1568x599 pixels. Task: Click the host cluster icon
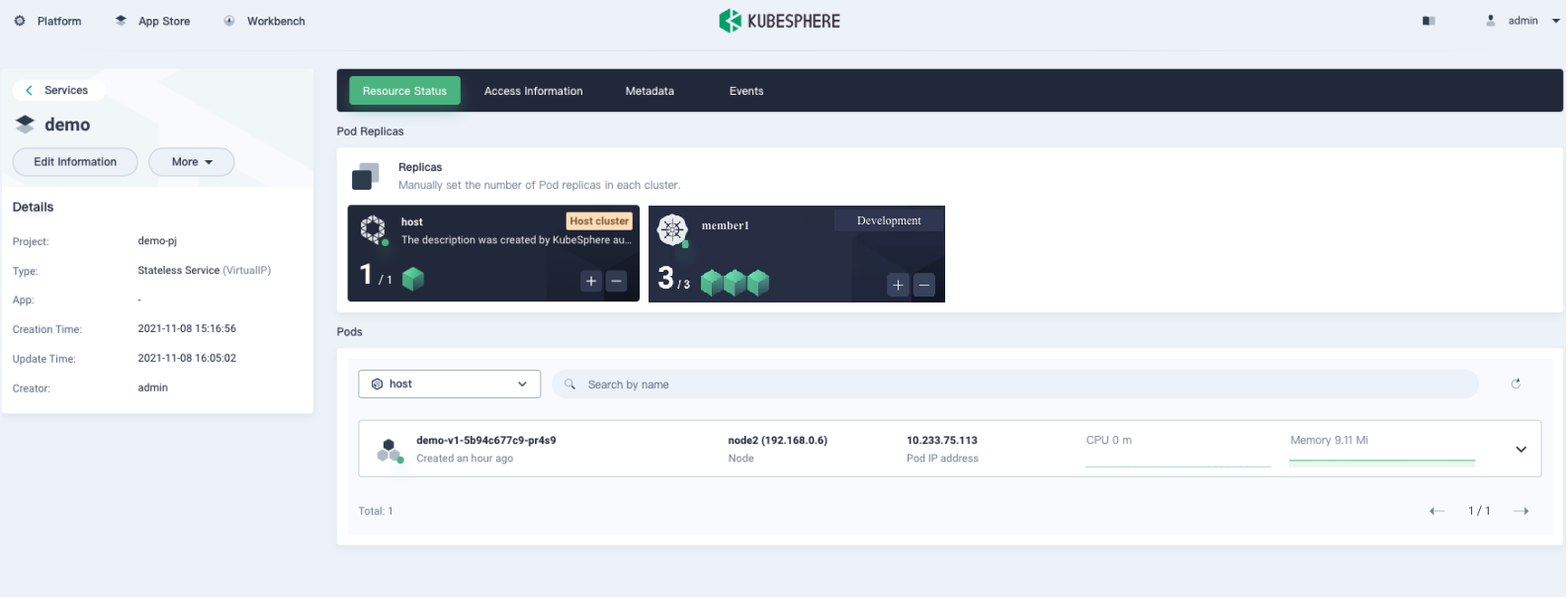coord(373,229)
